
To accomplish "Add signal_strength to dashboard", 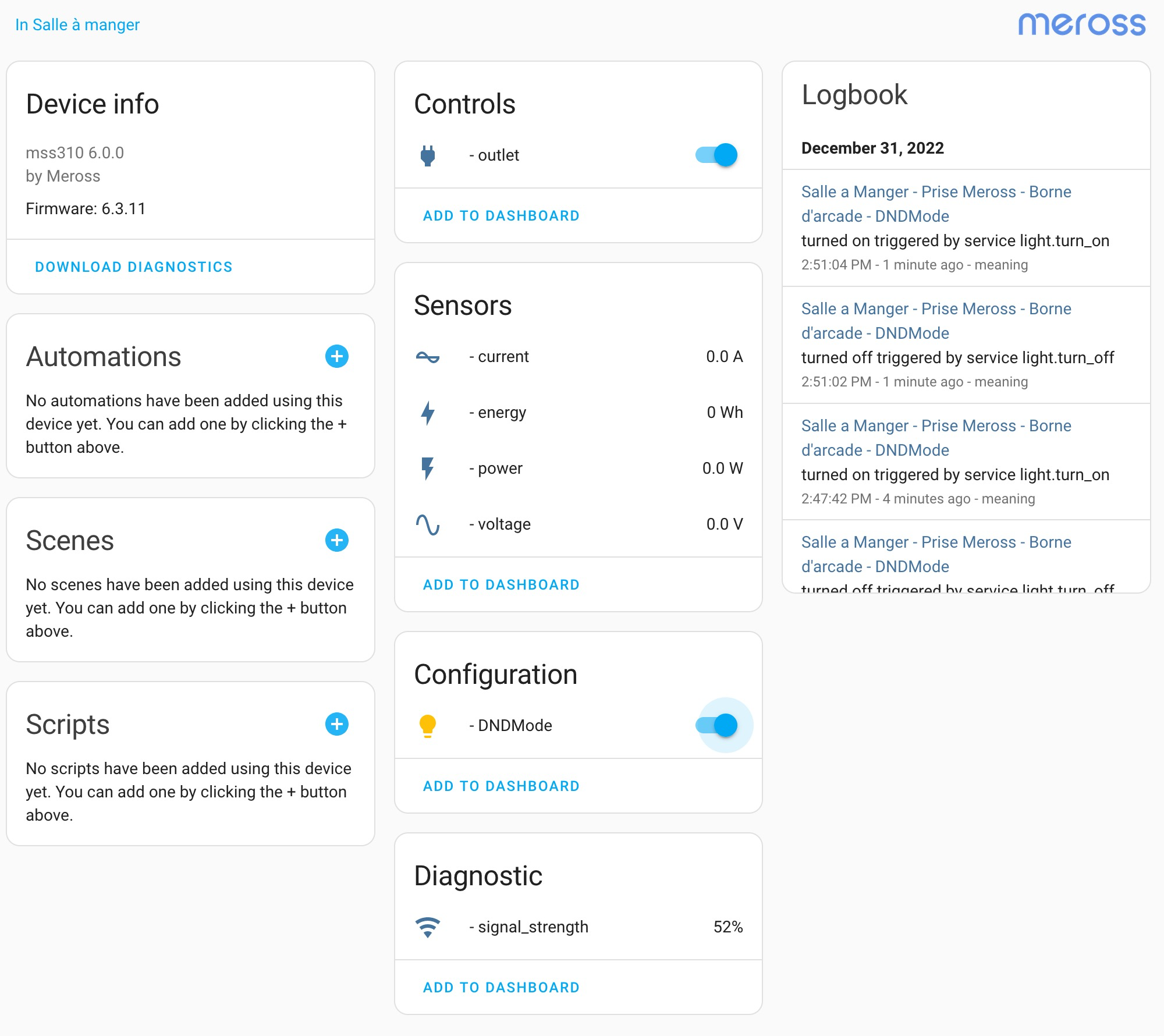I will pyautogui.click(x=501, y=987).
